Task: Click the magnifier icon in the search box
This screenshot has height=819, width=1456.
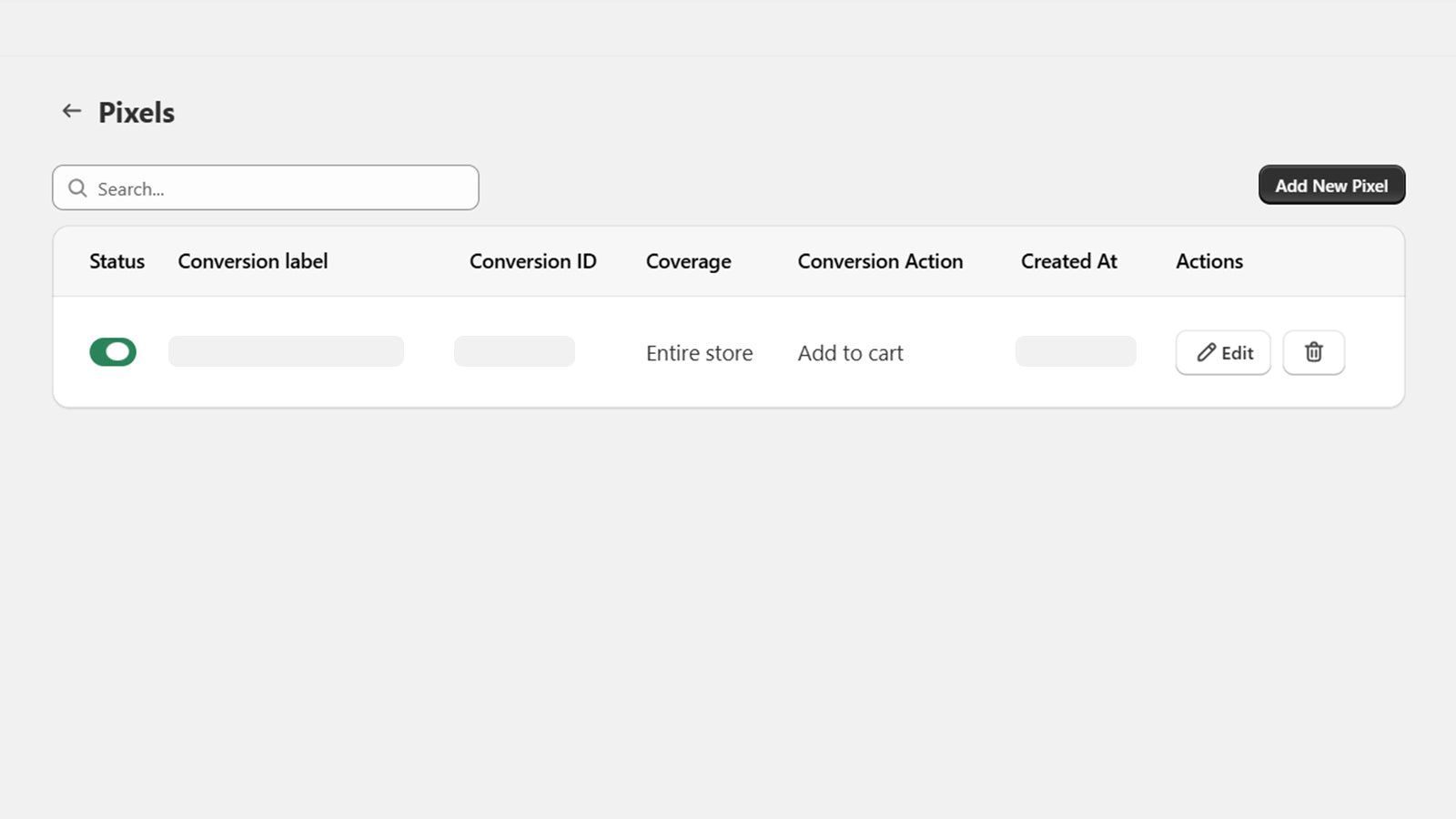Action: pyautogui.click(x=78, y=188)
